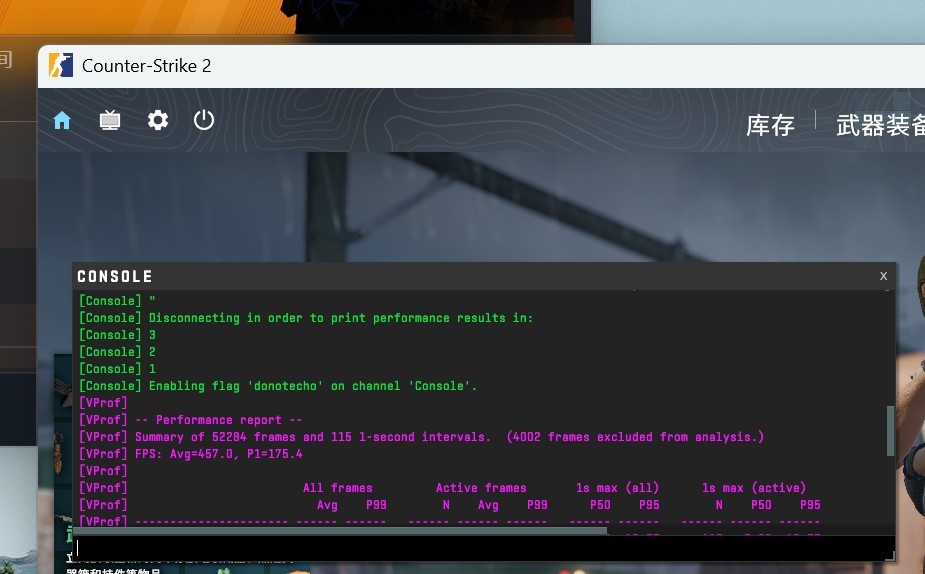Select the 'Performance report' line
This screenshot has height=574, width=925.
point(191,420)
